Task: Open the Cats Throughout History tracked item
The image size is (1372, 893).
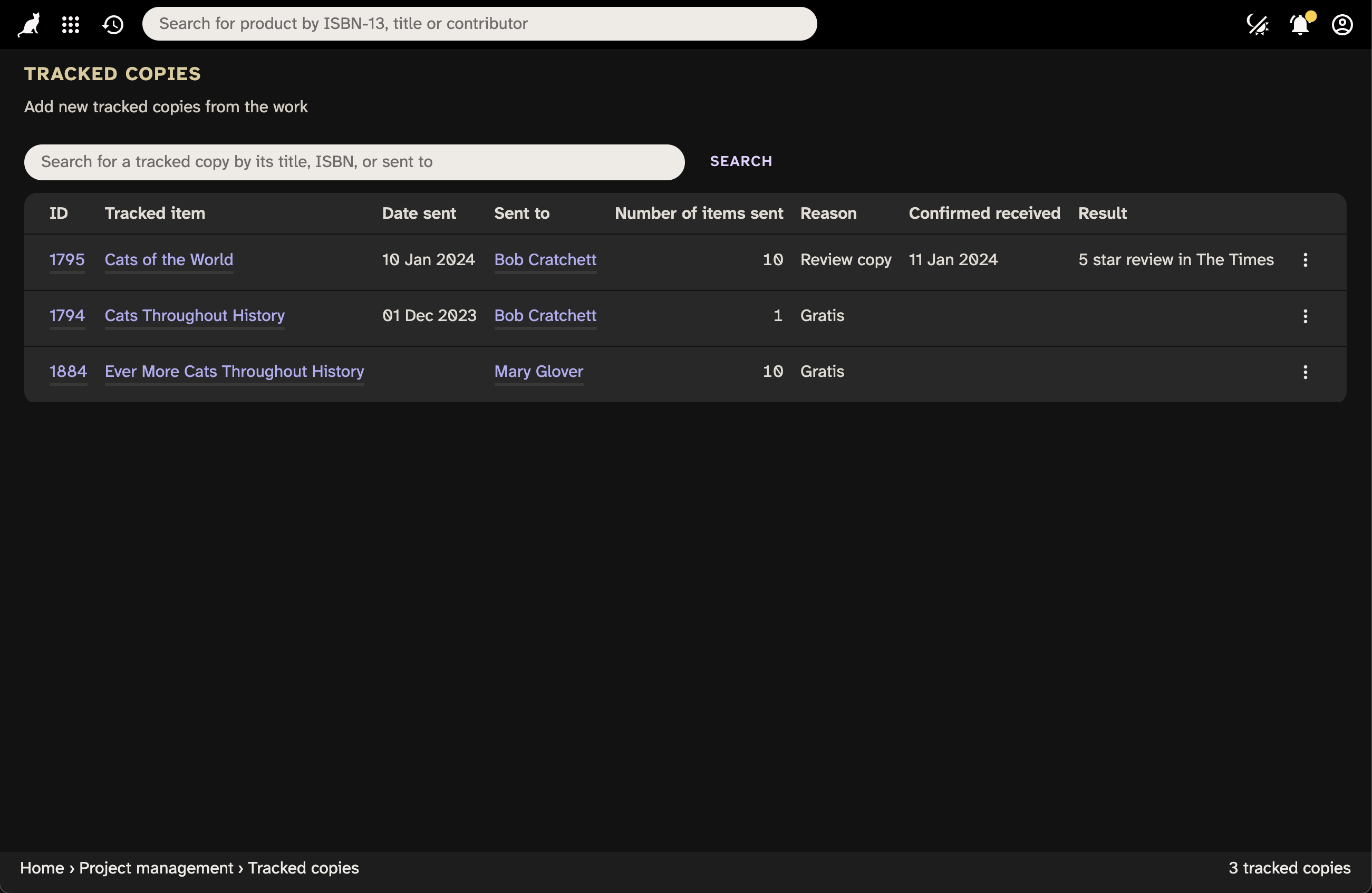Action: point(194,316)
